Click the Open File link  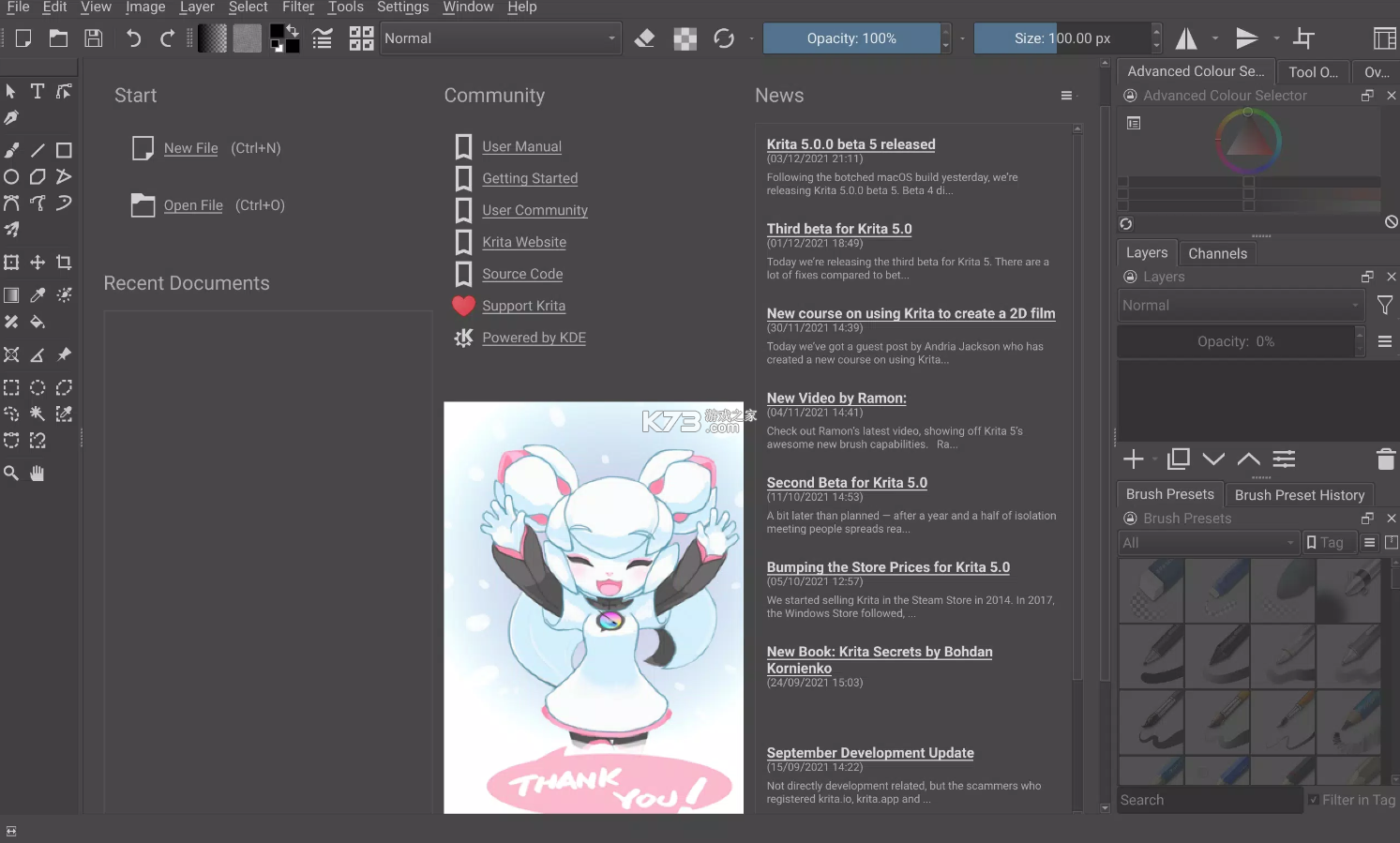(x=193, y=205)
